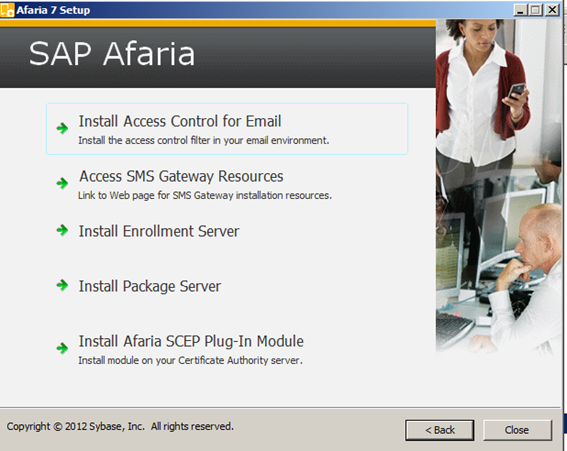The height and width of the screenshot is (451, 567).
Task: Choose Install Enrollment Server option
Action: coord(159,231)
